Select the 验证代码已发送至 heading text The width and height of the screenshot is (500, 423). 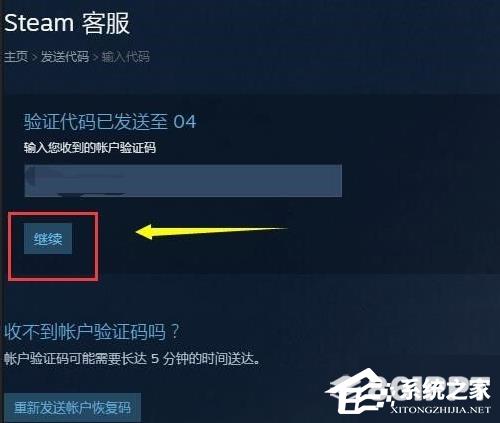pos(96,122)
